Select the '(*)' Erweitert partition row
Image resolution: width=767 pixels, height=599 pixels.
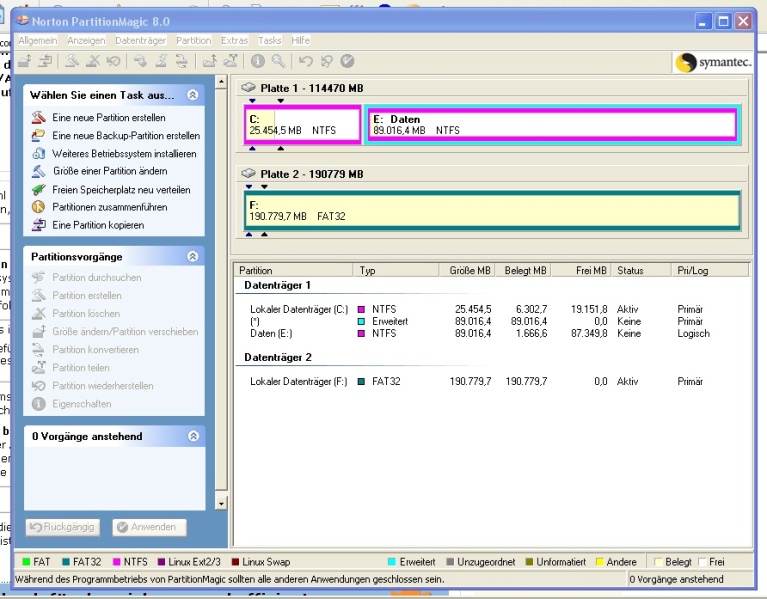(491, 322)
